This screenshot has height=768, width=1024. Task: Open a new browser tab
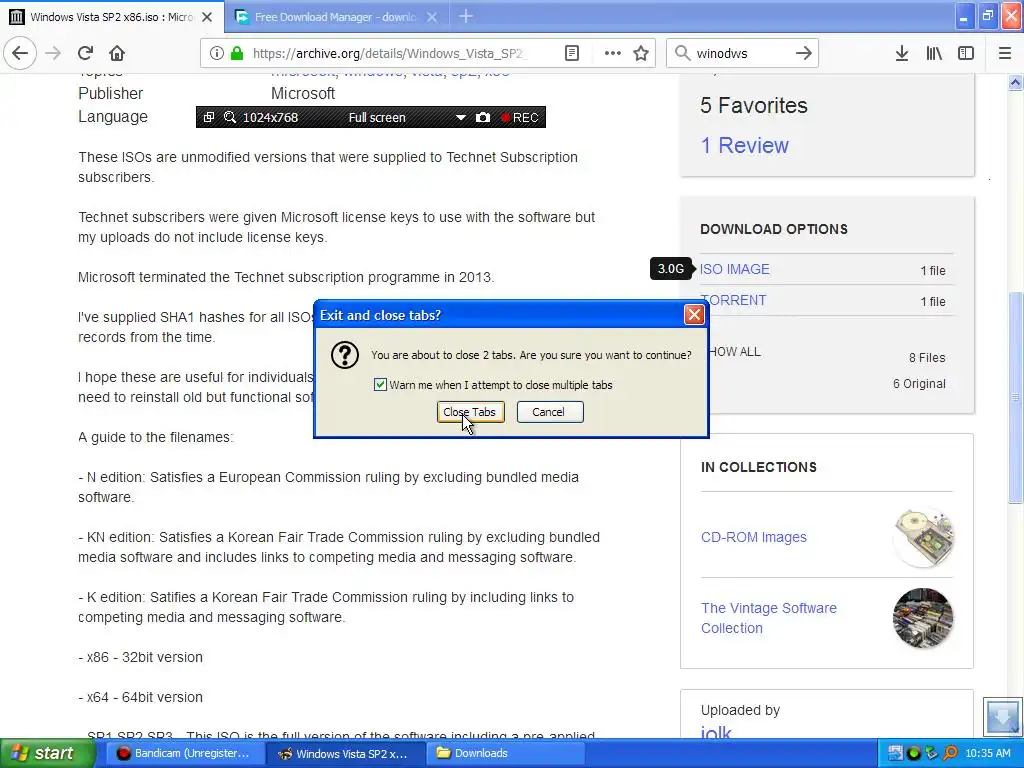click(466, 16)
